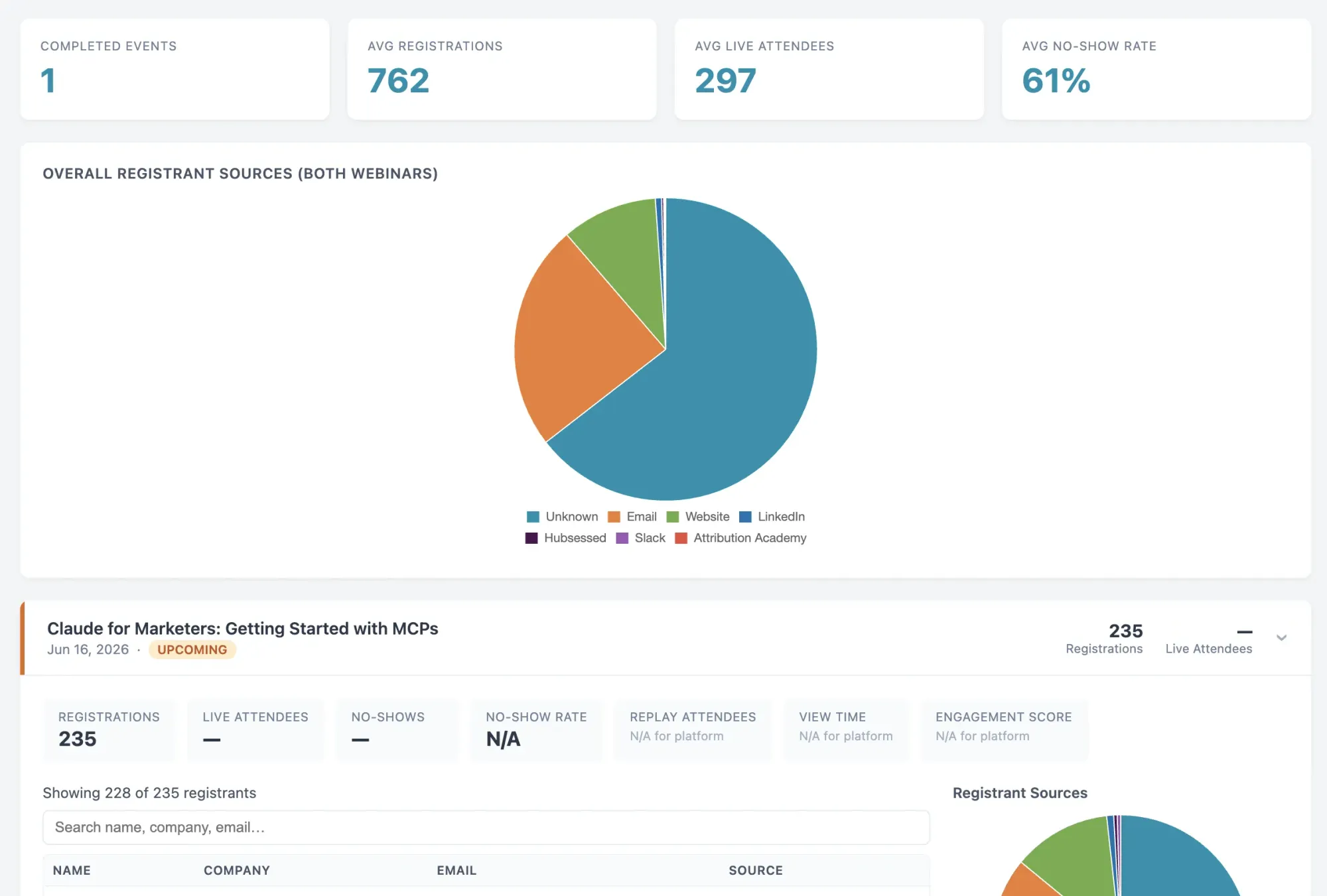
Task: Click the Overall Registrant Sources heading
Action: pyautogui.click(x=240, y=174)
